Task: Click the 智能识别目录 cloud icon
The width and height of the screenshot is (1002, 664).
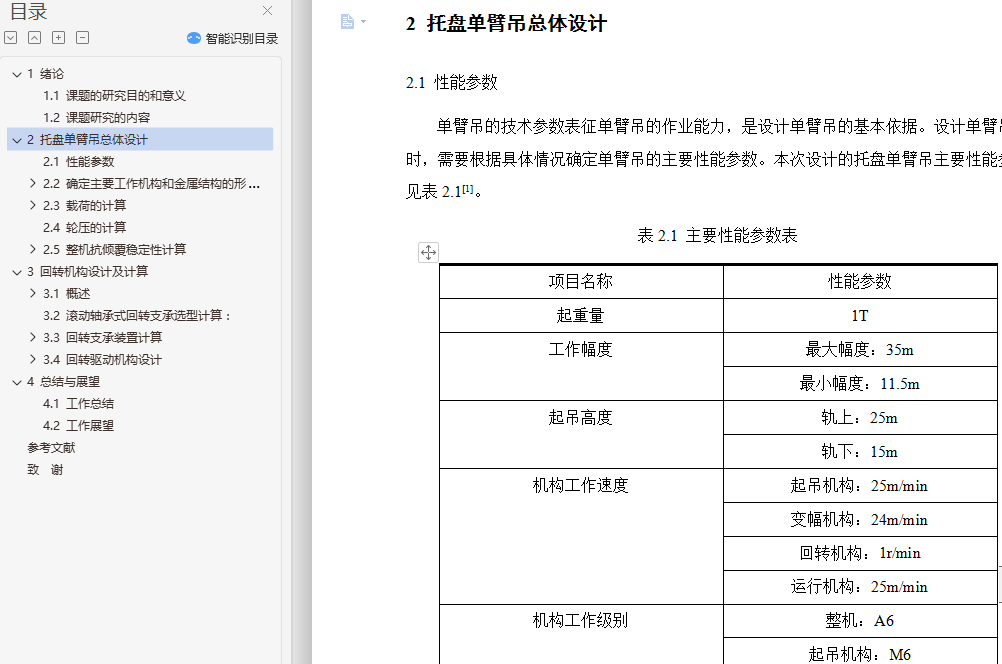Action: click(194, 38)
